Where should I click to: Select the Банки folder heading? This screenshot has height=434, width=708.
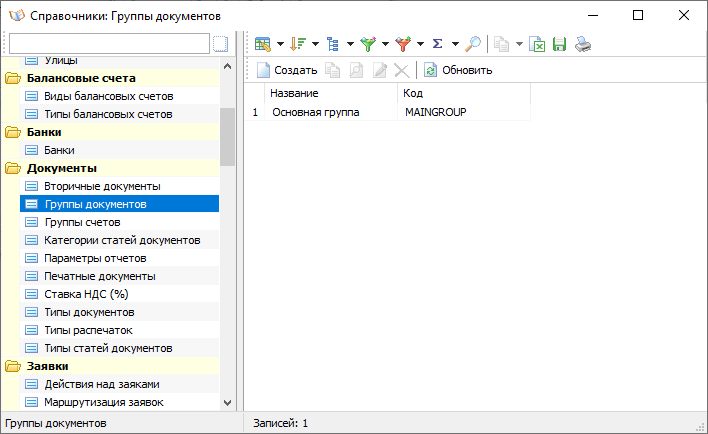(44, 132)
